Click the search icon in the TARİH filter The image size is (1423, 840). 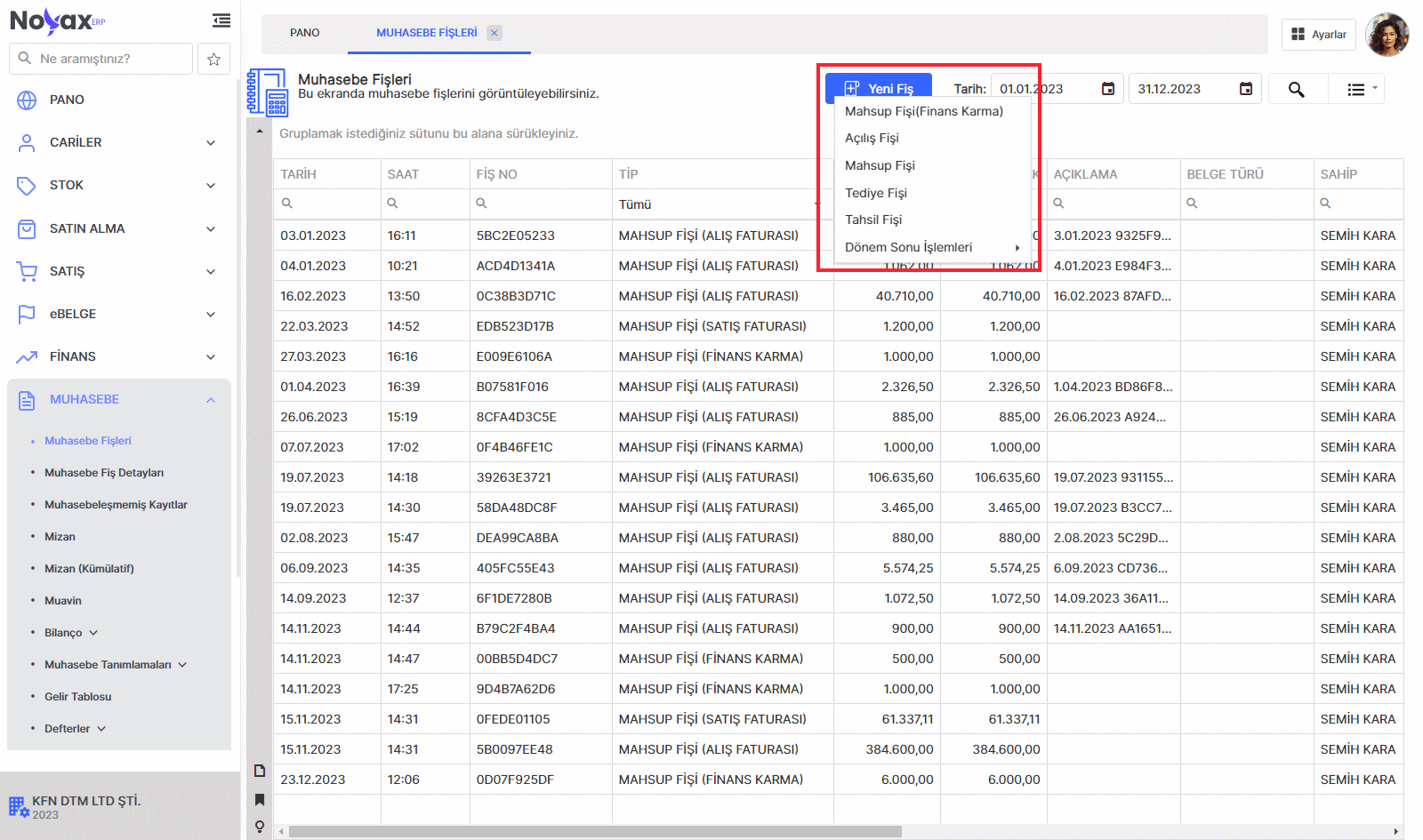point(287,204)
